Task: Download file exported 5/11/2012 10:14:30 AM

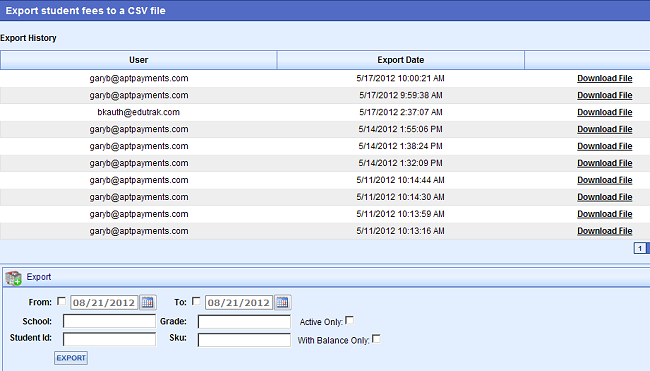Action: 604,197
